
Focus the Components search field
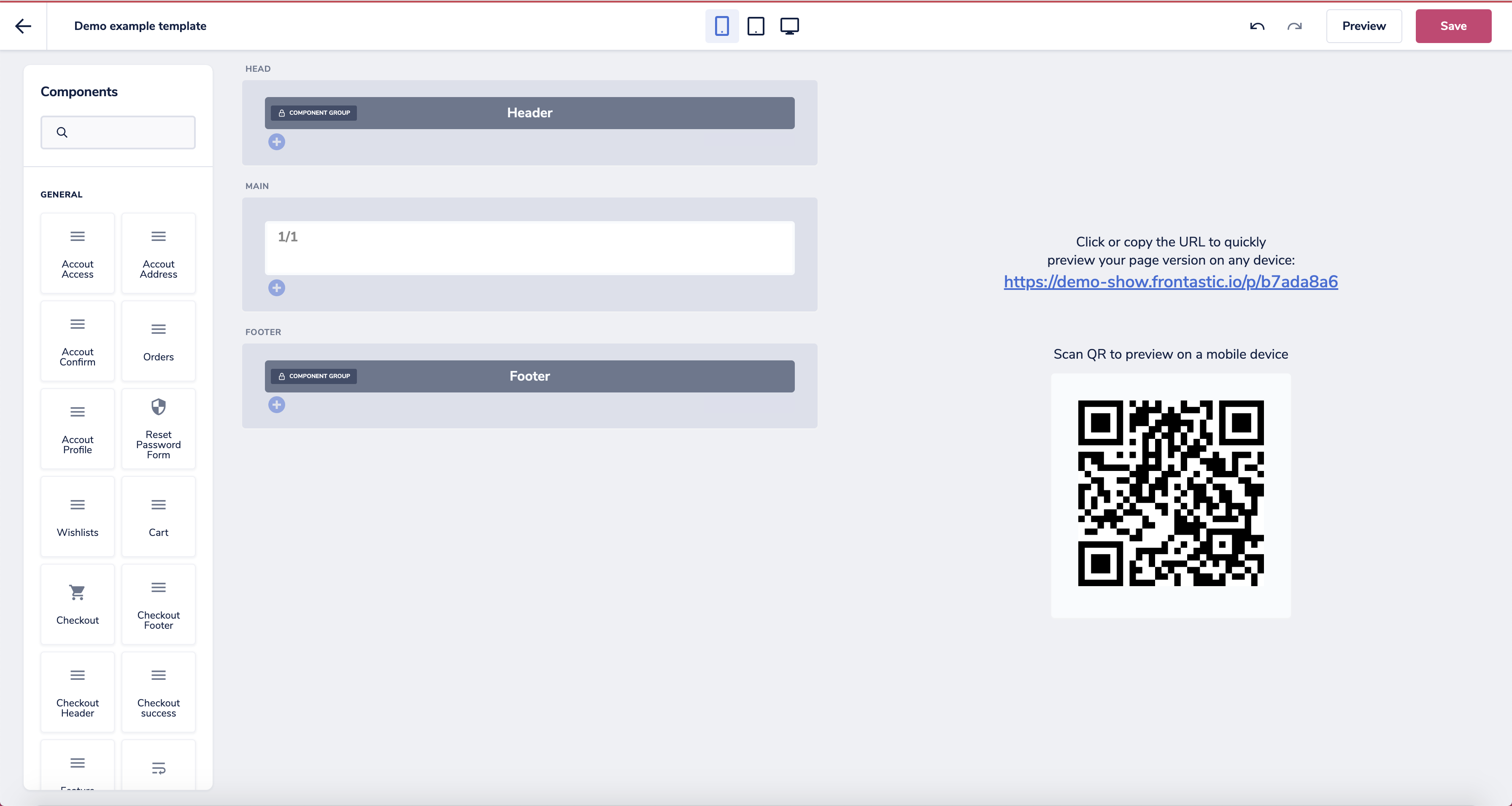click(x=118, y=132)
